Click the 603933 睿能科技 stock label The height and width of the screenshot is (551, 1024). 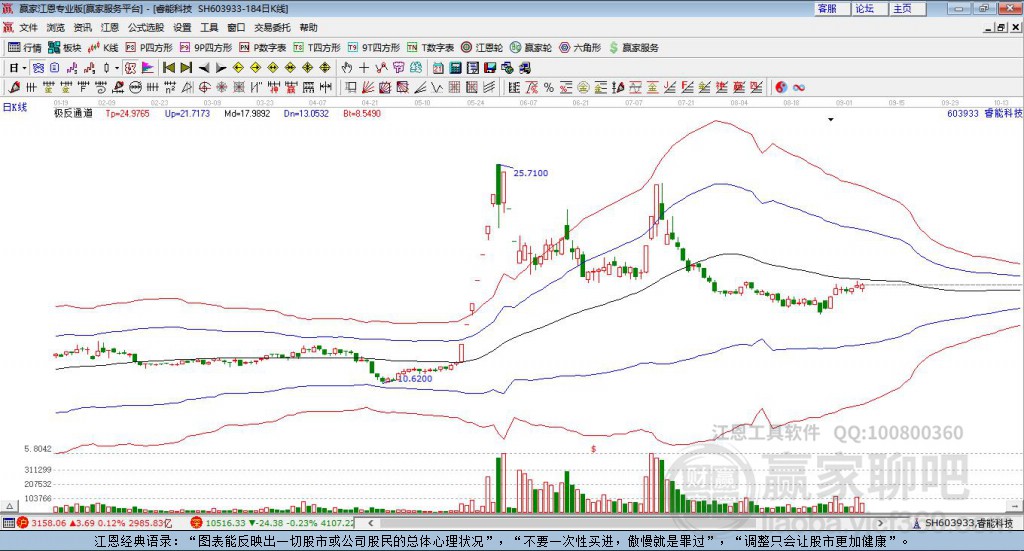point(985,114)
